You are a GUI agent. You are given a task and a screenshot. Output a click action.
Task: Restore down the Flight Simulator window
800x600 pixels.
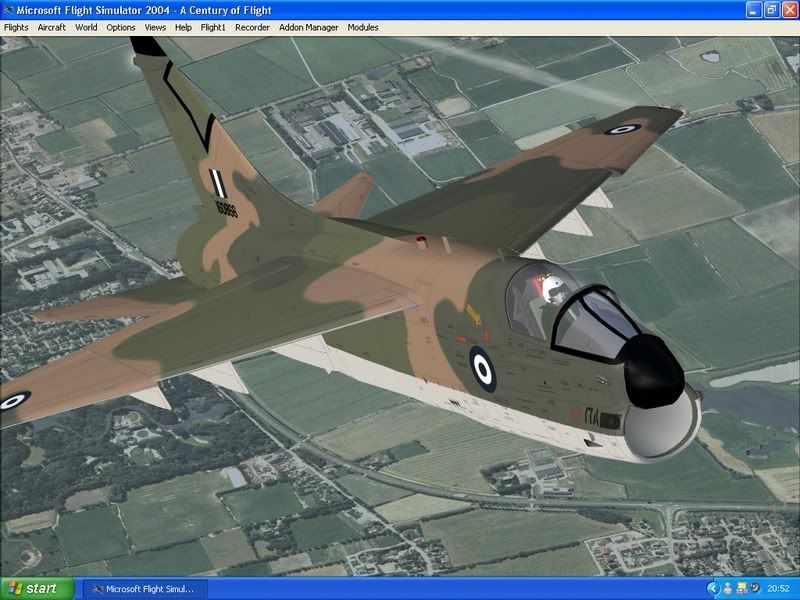771,10
